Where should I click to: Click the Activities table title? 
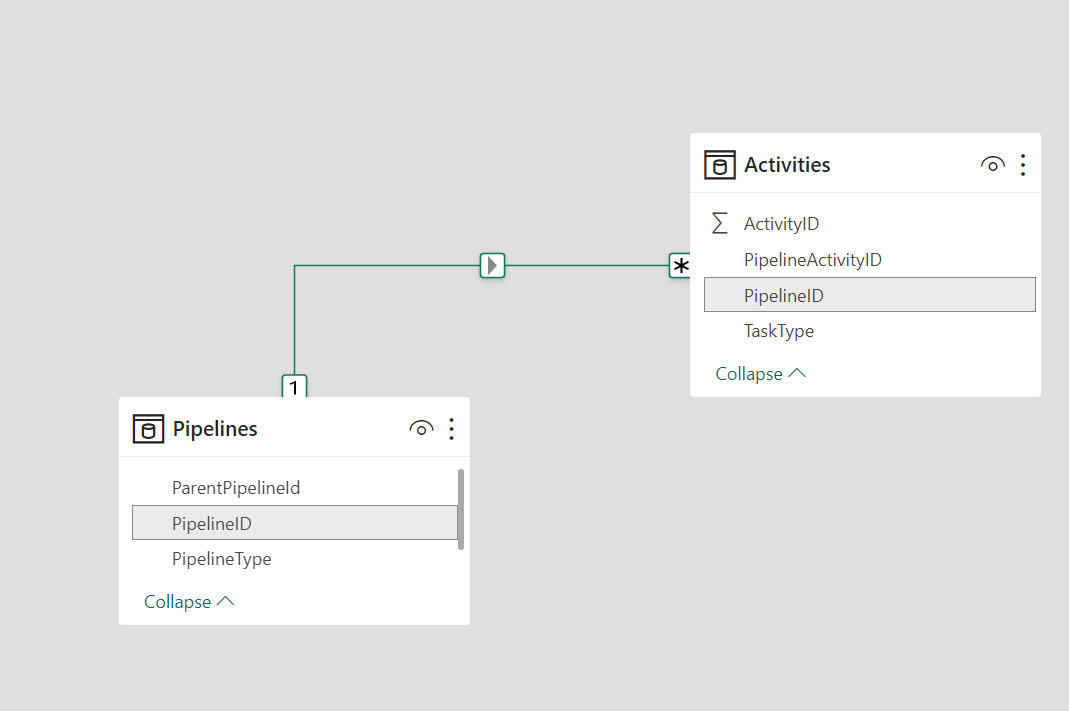(787, 165)
